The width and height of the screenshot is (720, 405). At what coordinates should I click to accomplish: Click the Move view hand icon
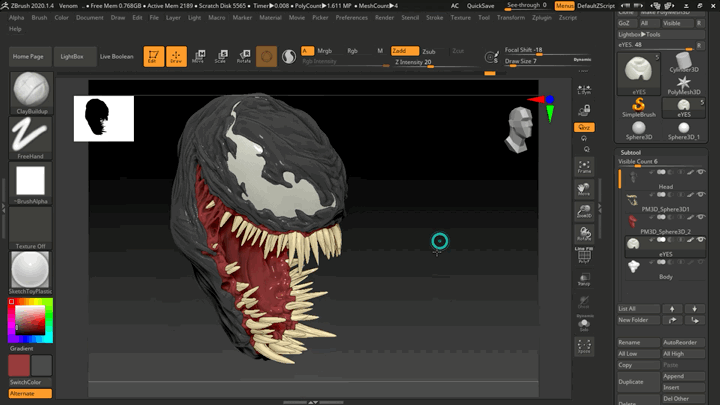click(x=584, y=189)
